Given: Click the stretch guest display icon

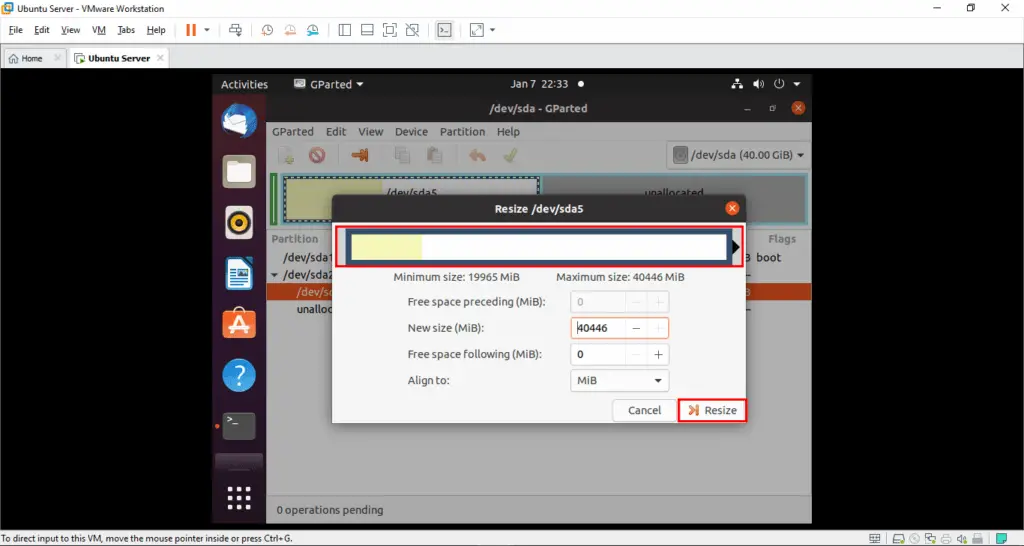Looking at the screenshot, I should [x=477, y=30].
